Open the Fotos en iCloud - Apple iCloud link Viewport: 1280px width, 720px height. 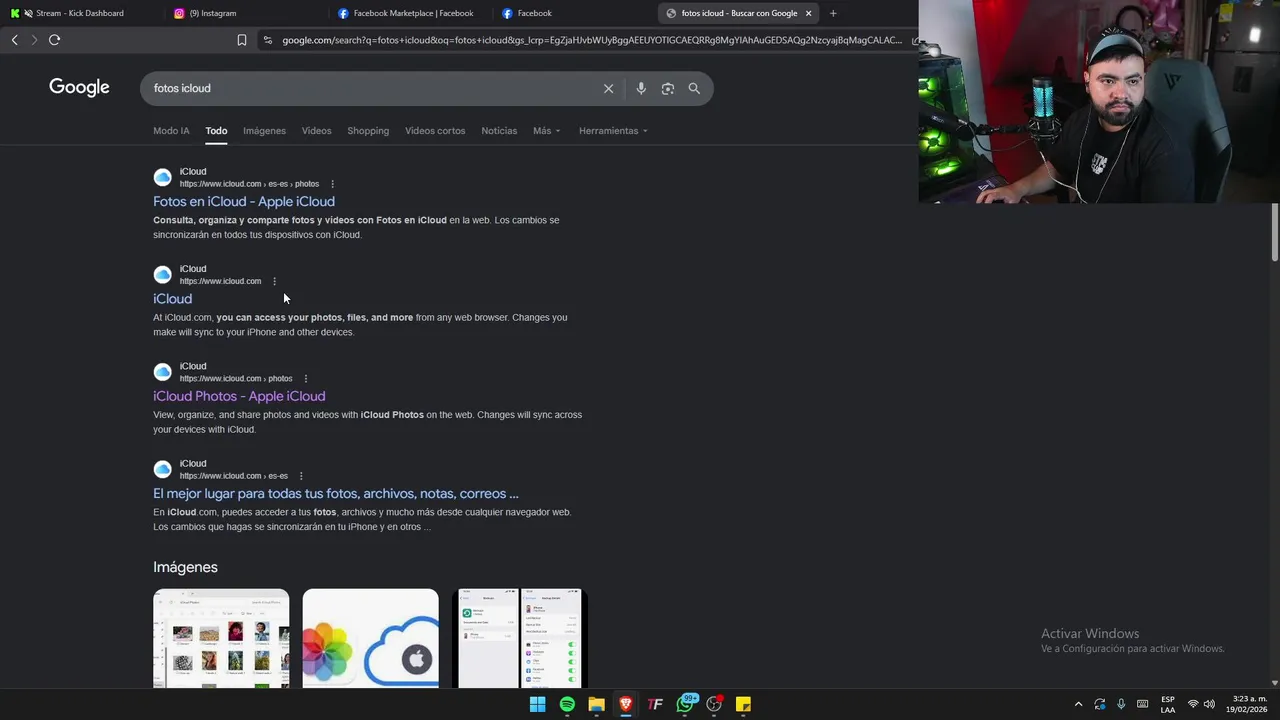[x=244, y=201]
